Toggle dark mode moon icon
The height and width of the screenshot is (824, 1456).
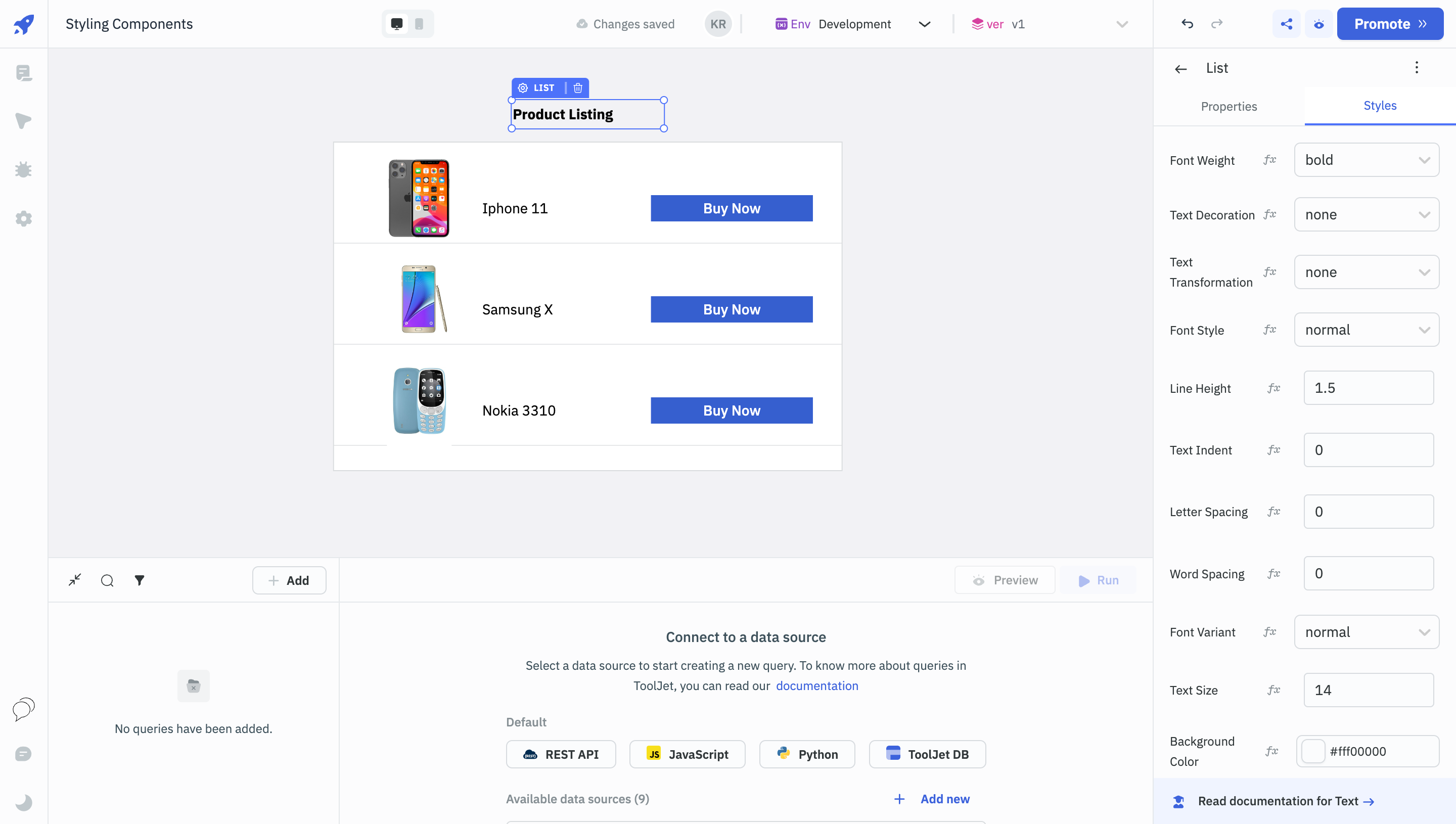[23, 802]
